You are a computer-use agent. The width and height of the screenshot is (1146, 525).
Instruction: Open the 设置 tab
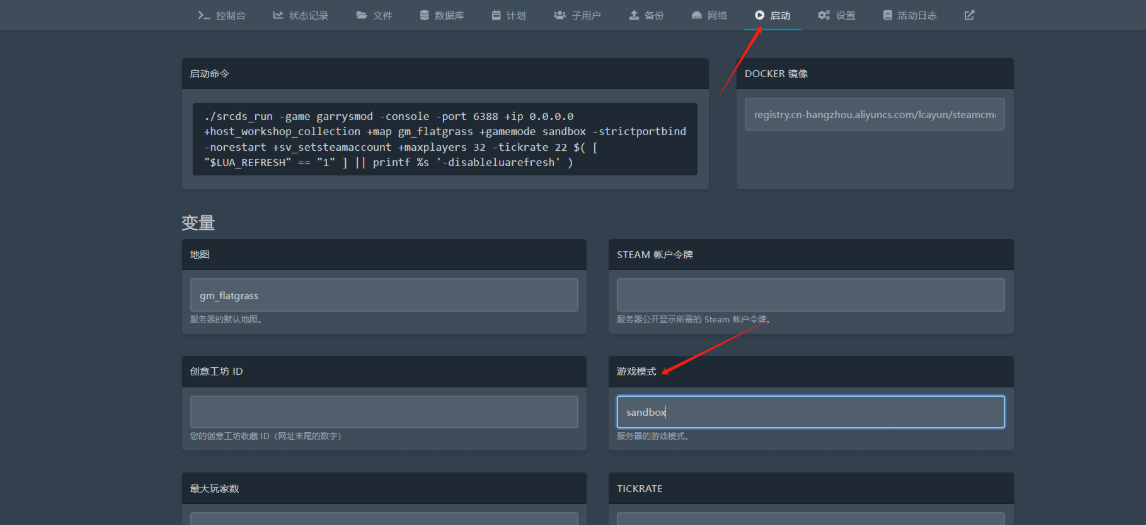pyautogui.click(x=837, y=15)
